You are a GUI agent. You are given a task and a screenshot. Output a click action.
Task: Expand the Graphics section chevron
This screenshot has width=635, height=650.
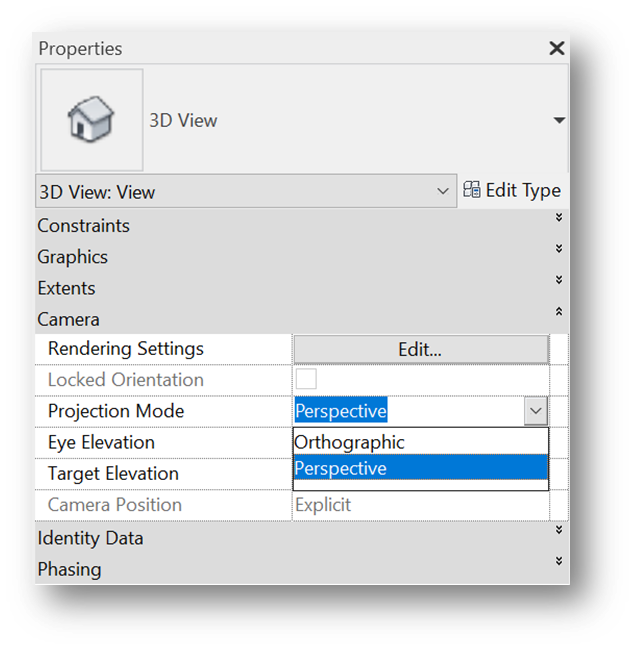[x=559, y=248]
